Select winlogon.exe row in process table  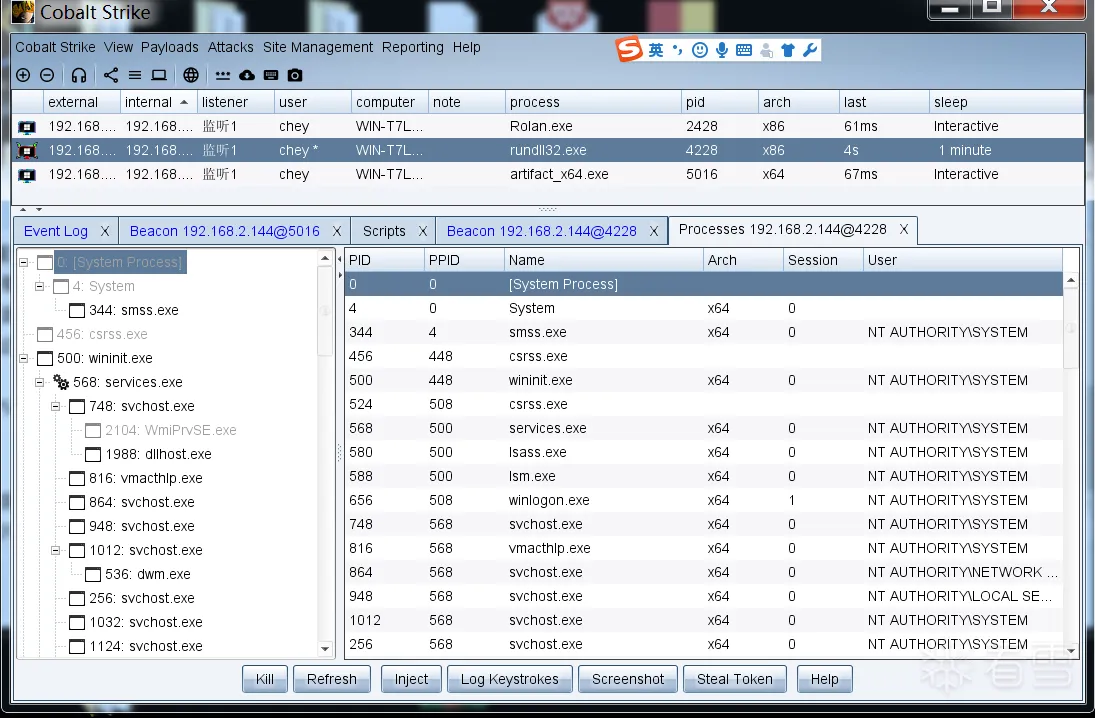(704, 501)
